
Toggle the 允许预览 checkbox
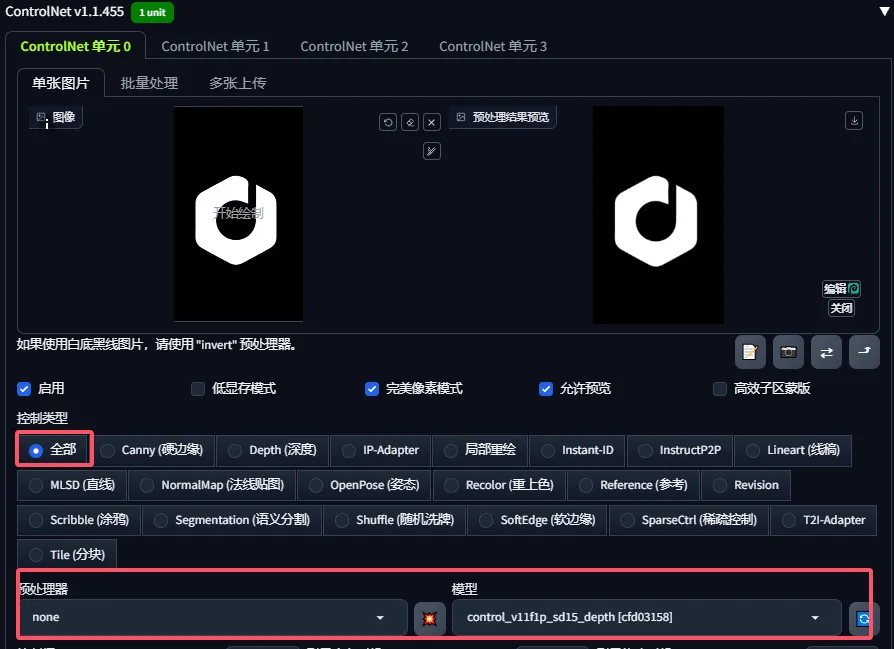pos(546,389)
